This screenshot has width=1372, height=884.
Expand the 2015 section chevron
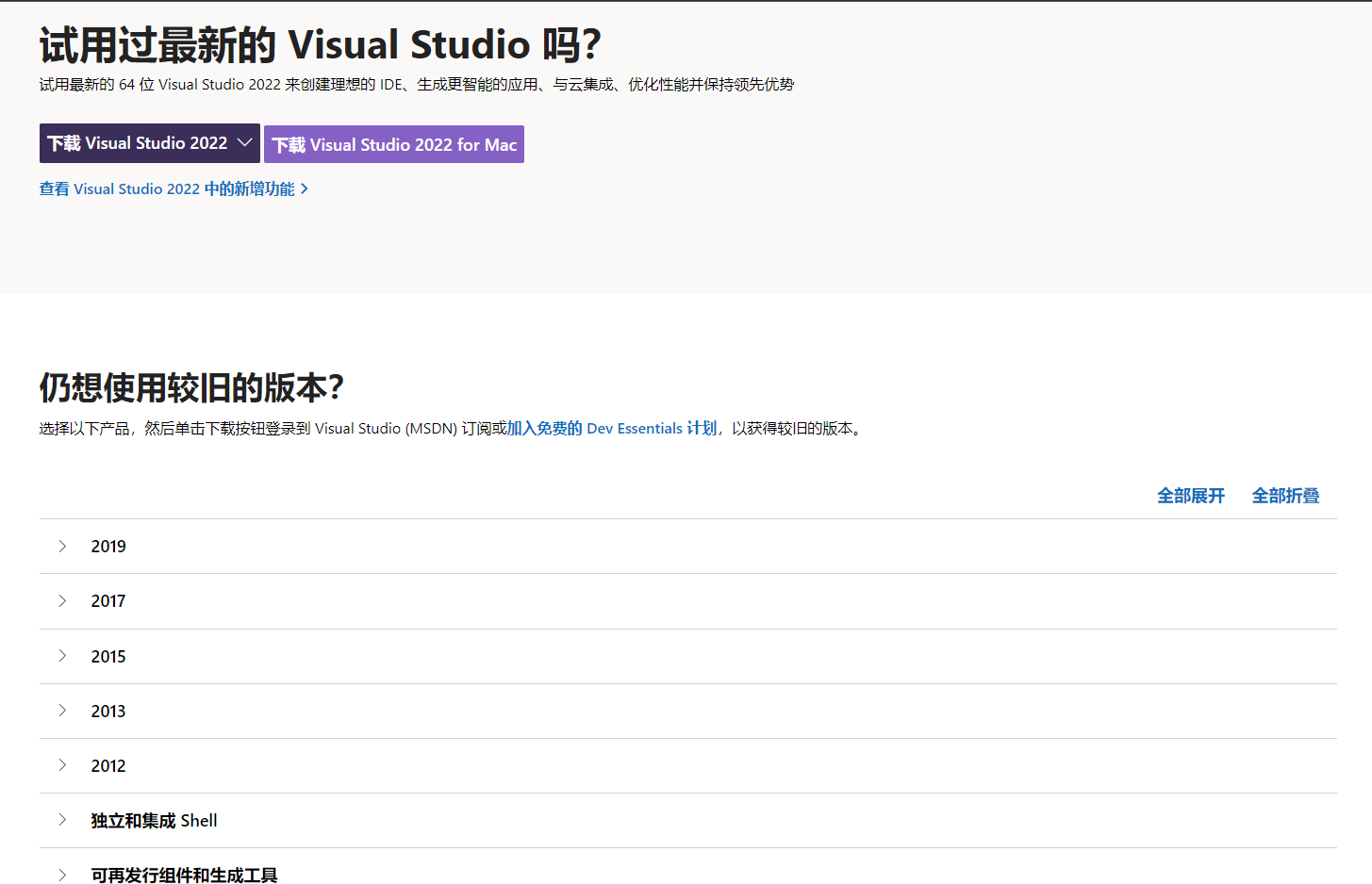point(62,656)
